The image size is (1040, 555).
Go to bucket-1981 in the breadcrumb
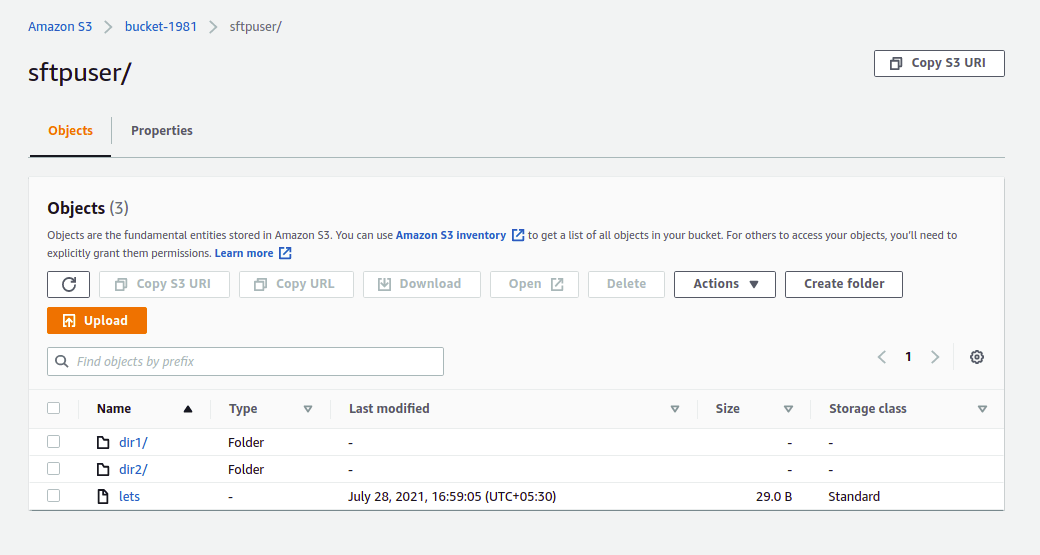pos(161,27)
